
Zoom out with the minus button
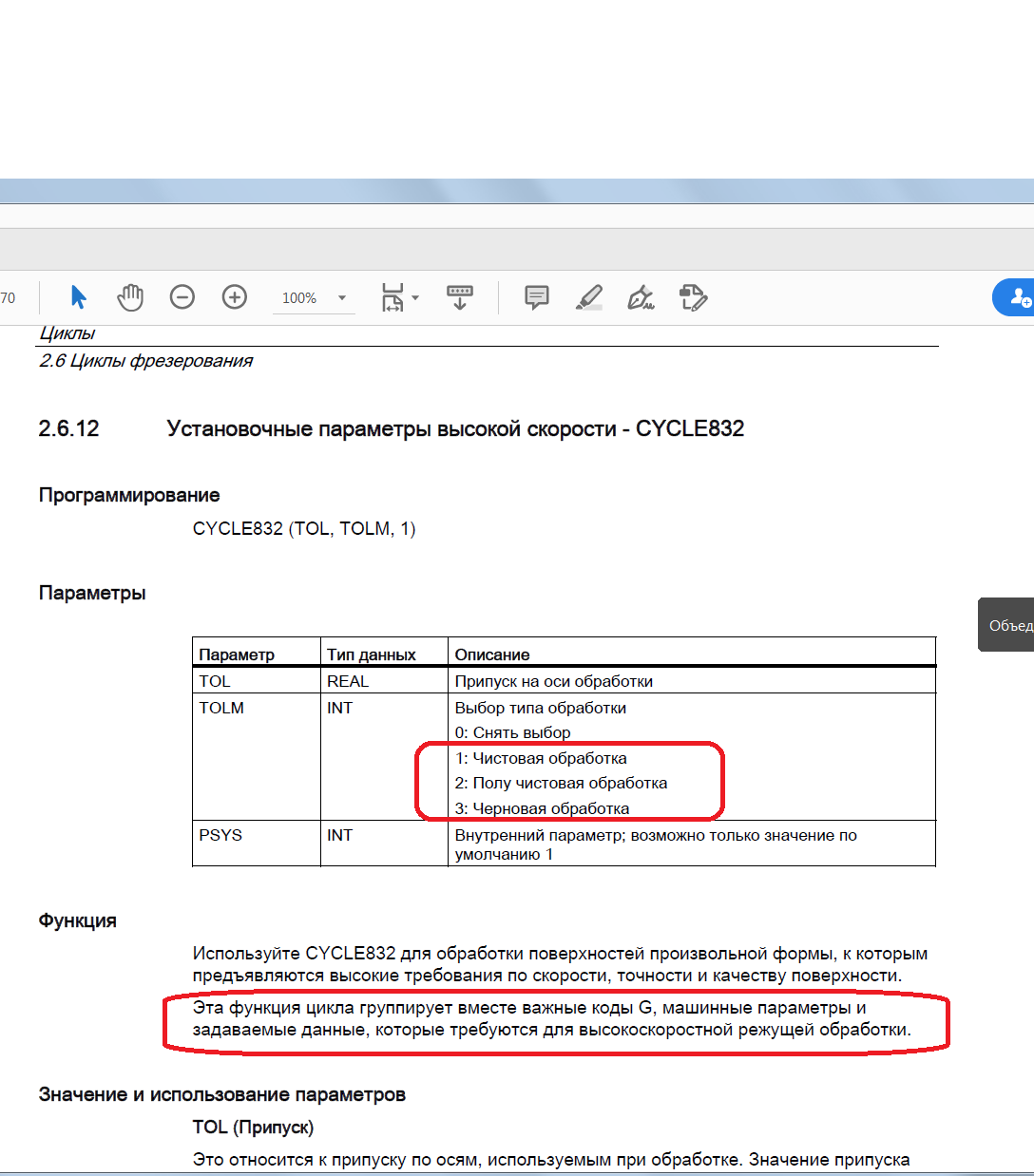click(182, 297)
